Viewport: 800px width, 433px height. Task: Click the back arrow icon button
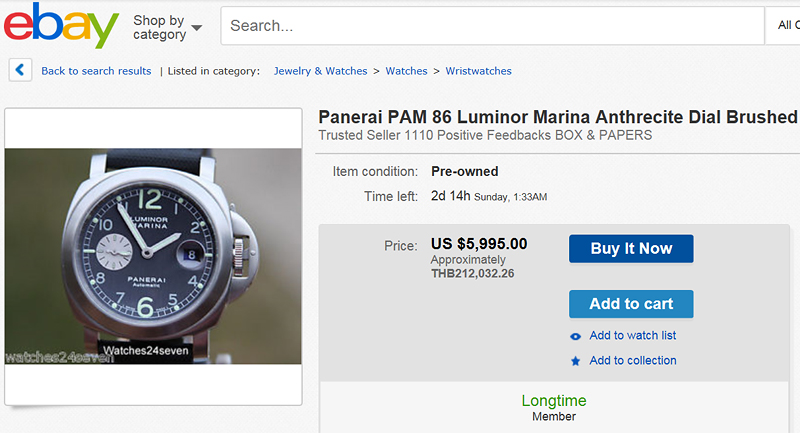coord(20,70)
